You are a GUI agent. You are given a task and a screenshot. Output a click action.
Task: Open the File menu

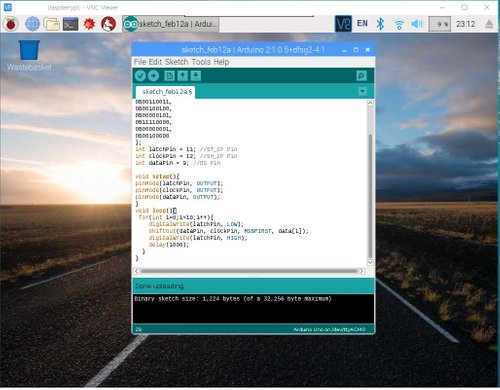point(140,62)
